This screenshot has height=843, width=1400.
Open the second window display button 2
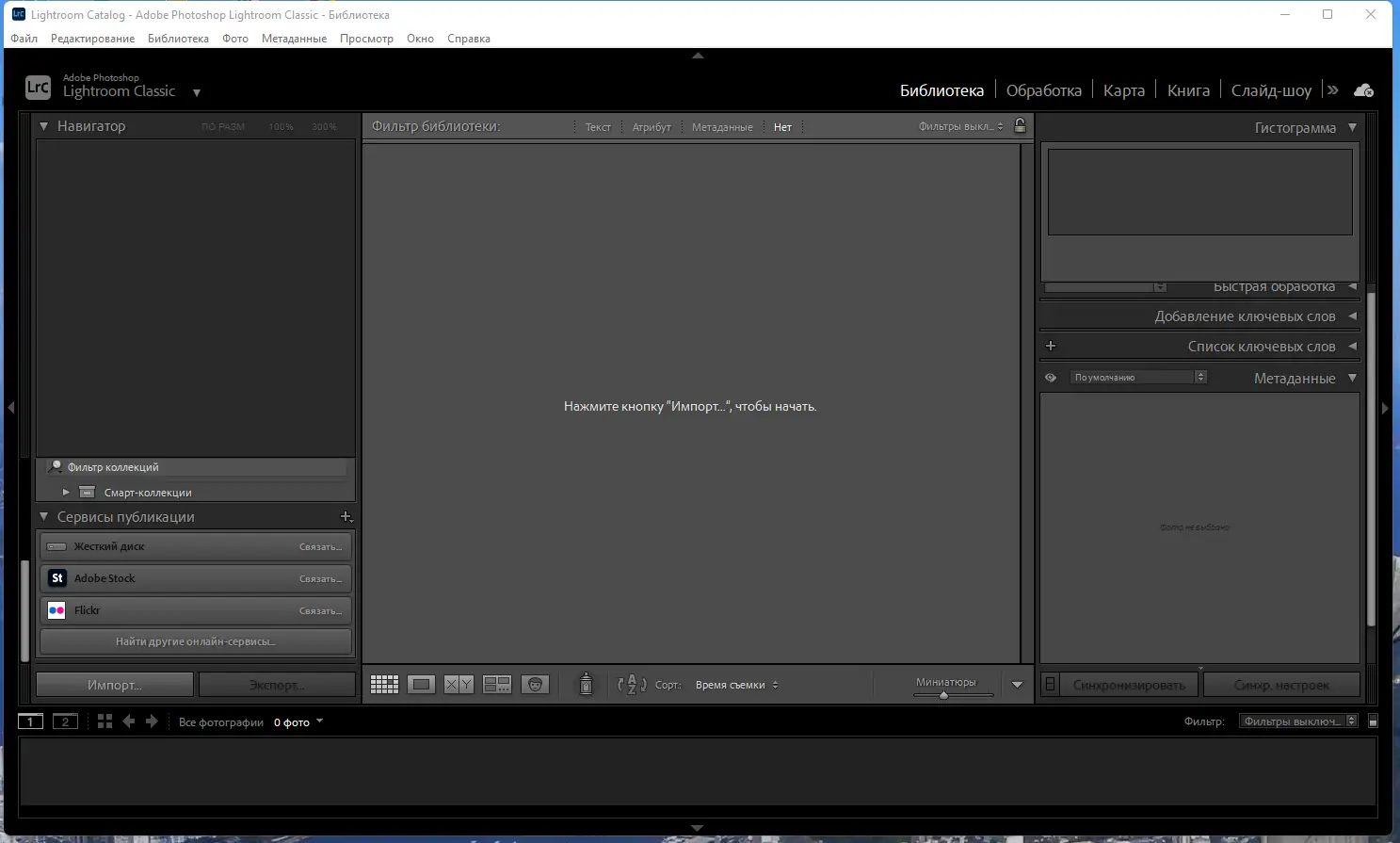click(65, 721)
